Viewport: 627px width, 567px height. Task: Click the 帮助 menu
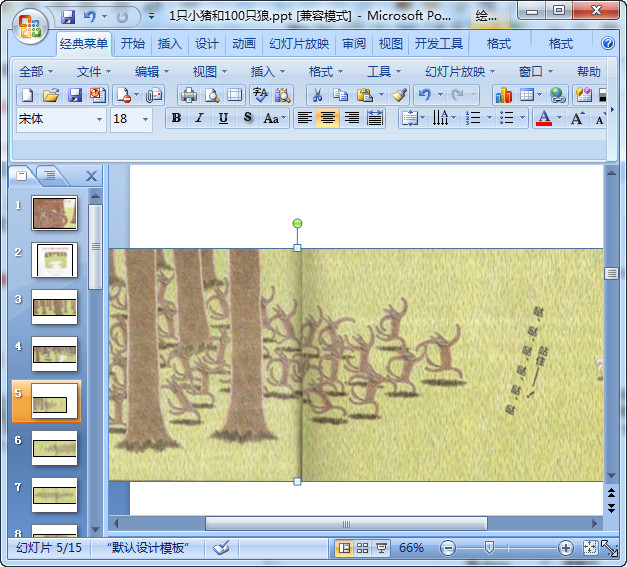(x=589, y=72)
